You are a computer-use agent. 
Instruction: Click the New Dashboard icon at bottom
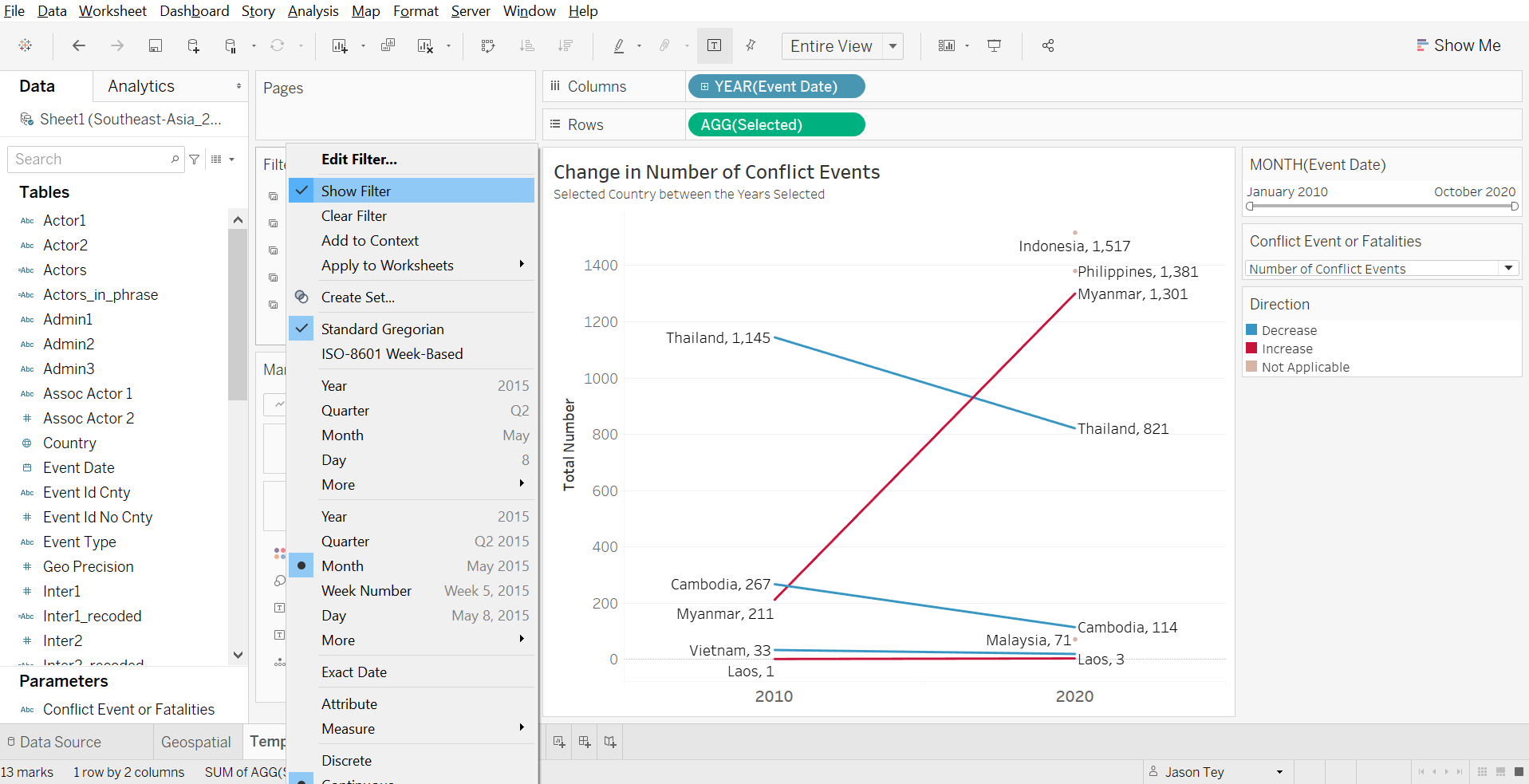tap(585, 742)
